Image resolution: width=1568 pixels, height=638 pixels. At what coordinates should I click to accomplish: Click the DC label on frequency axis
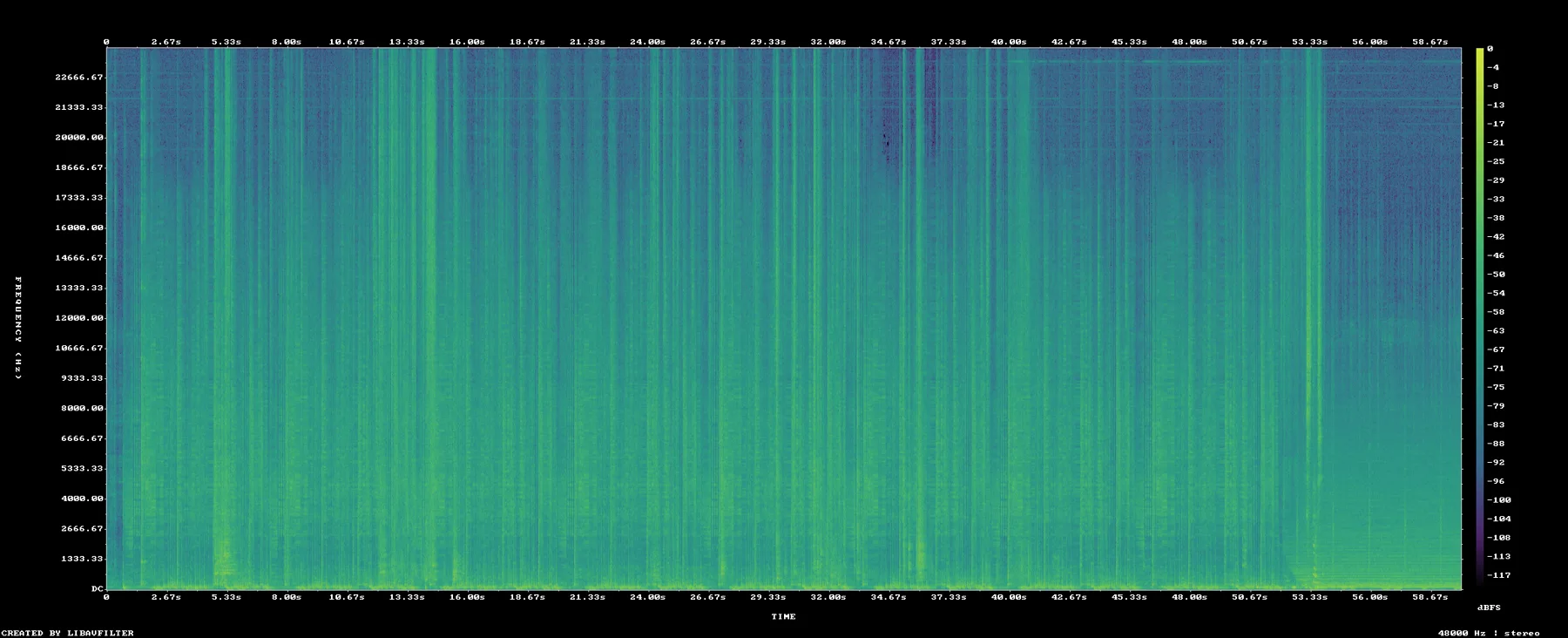(x=97, y=589)
